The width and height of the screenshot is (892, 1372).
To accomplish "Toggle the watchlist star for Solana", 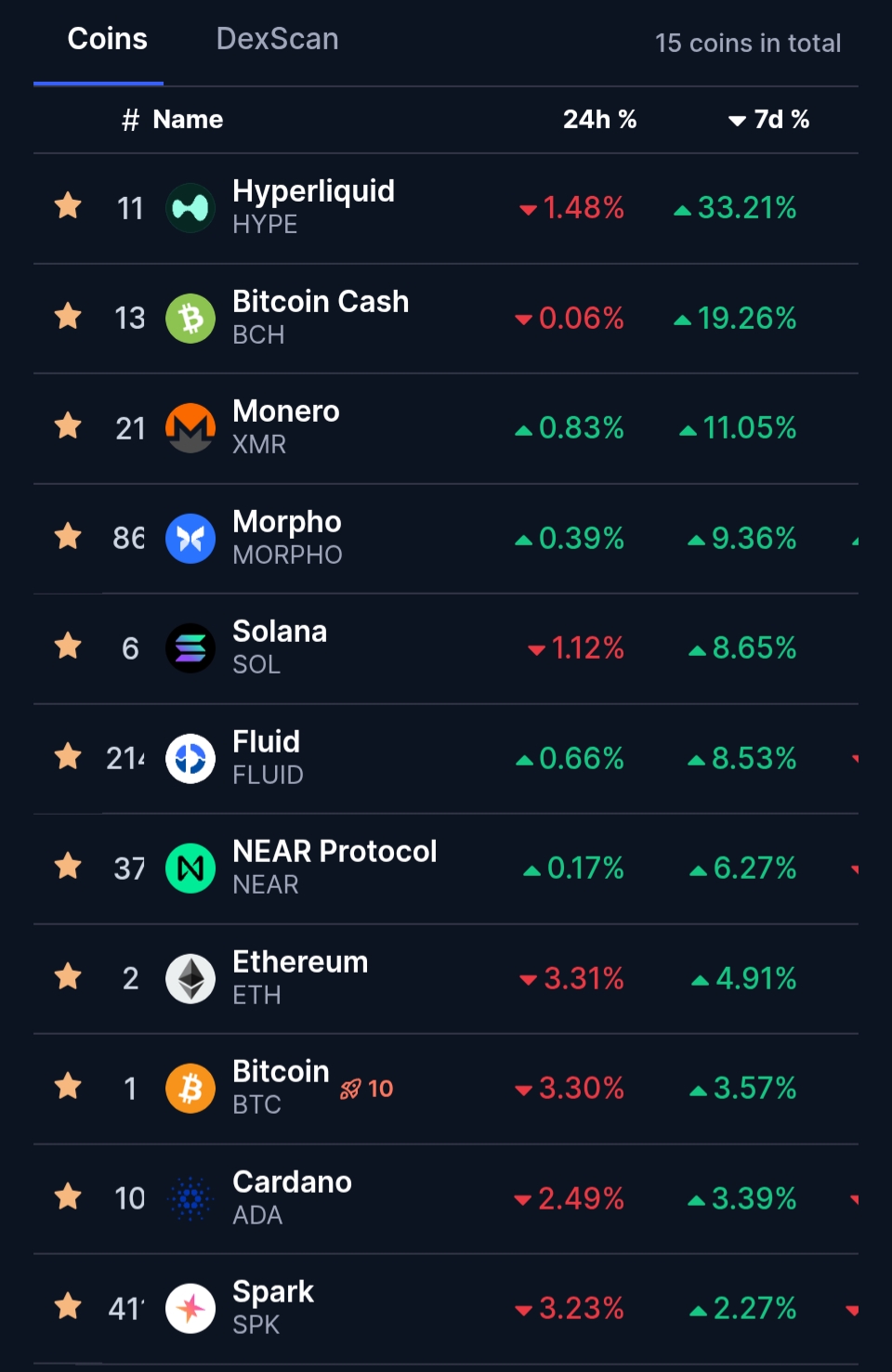I will coord(68,646).
